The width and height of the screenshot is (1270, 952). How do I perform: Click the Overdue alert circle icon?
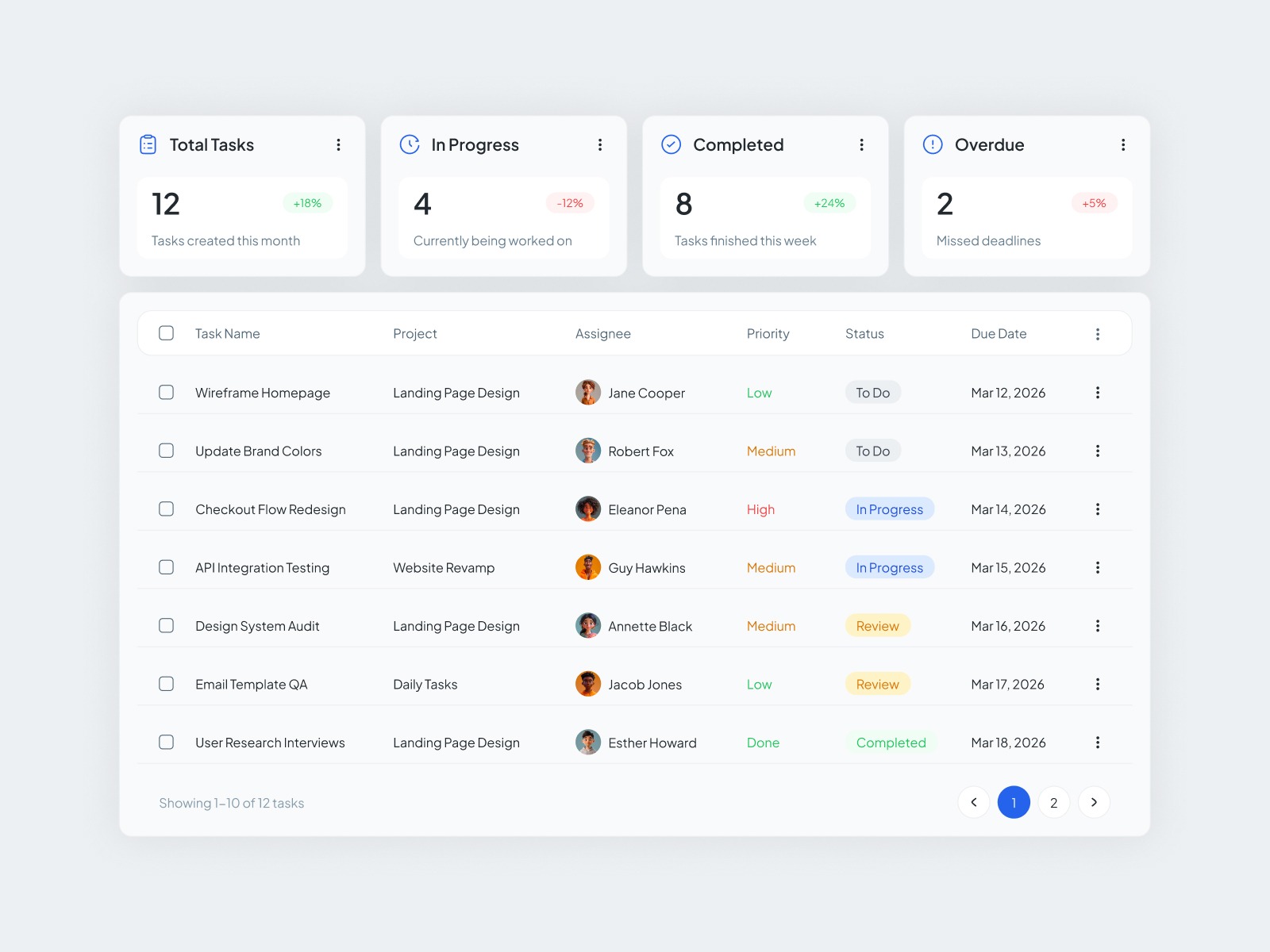pyautogui.click(x=933, y=144)
